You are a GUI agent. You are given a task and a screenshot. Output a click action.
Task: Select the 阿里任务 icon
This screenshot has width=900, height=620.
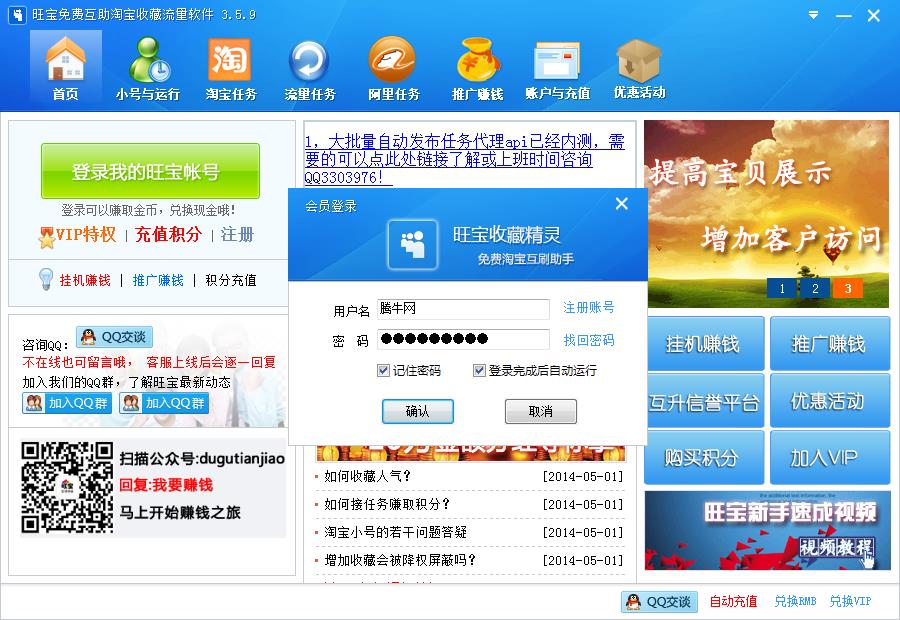pyautogui.click(x=392, y=68)
